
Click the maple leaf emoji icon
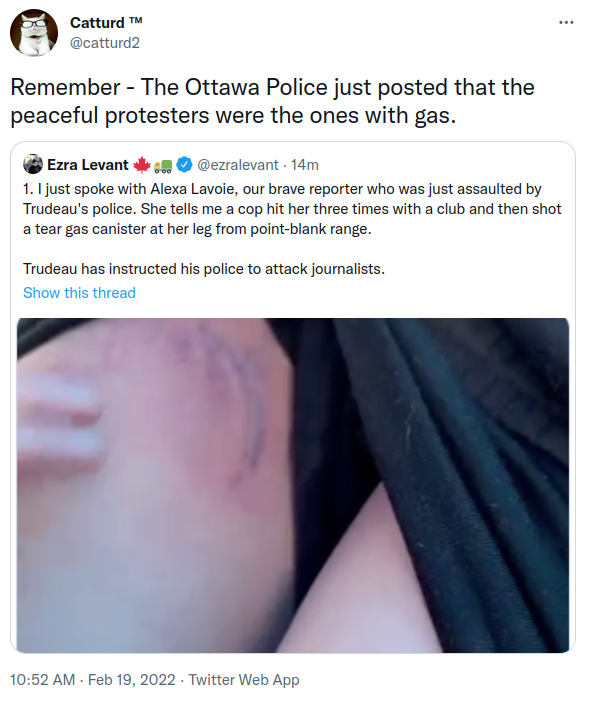point(142,165)
